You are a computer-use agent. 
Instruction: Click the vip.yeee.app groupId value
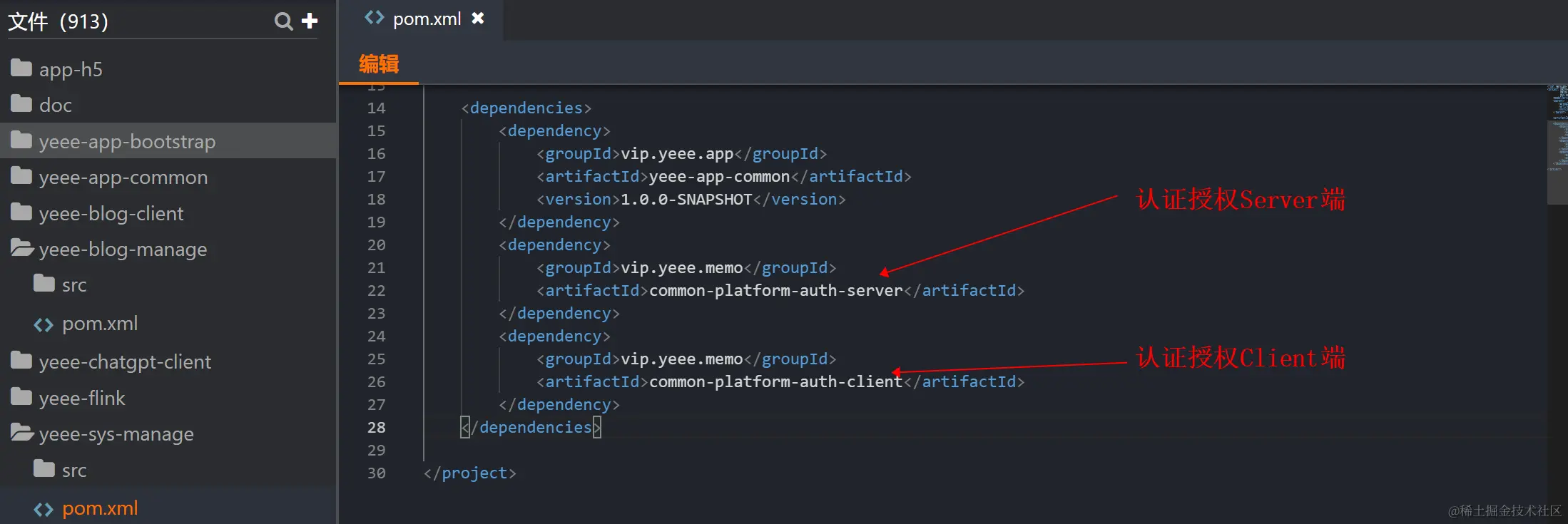pyautogui.click(x=677, y=154)
